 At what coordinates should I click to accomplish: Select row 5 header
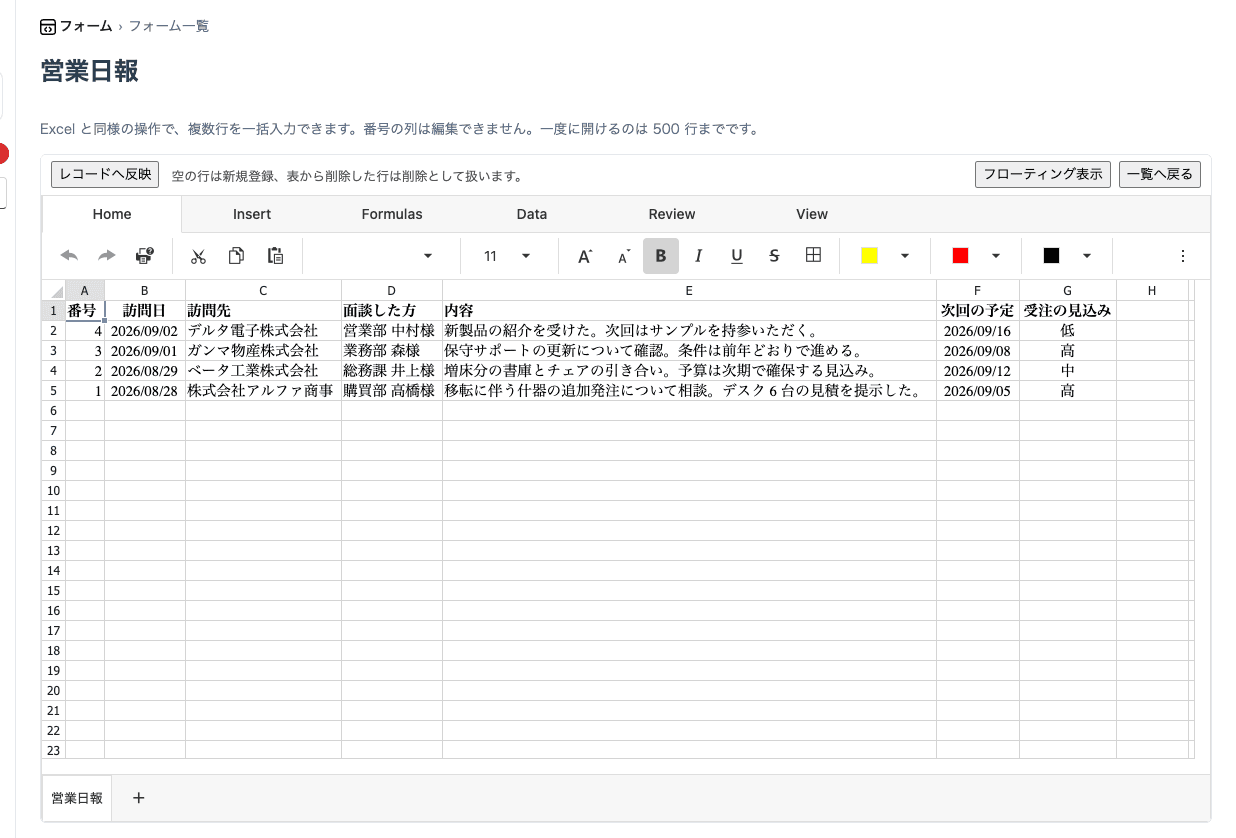coord(54,390)
